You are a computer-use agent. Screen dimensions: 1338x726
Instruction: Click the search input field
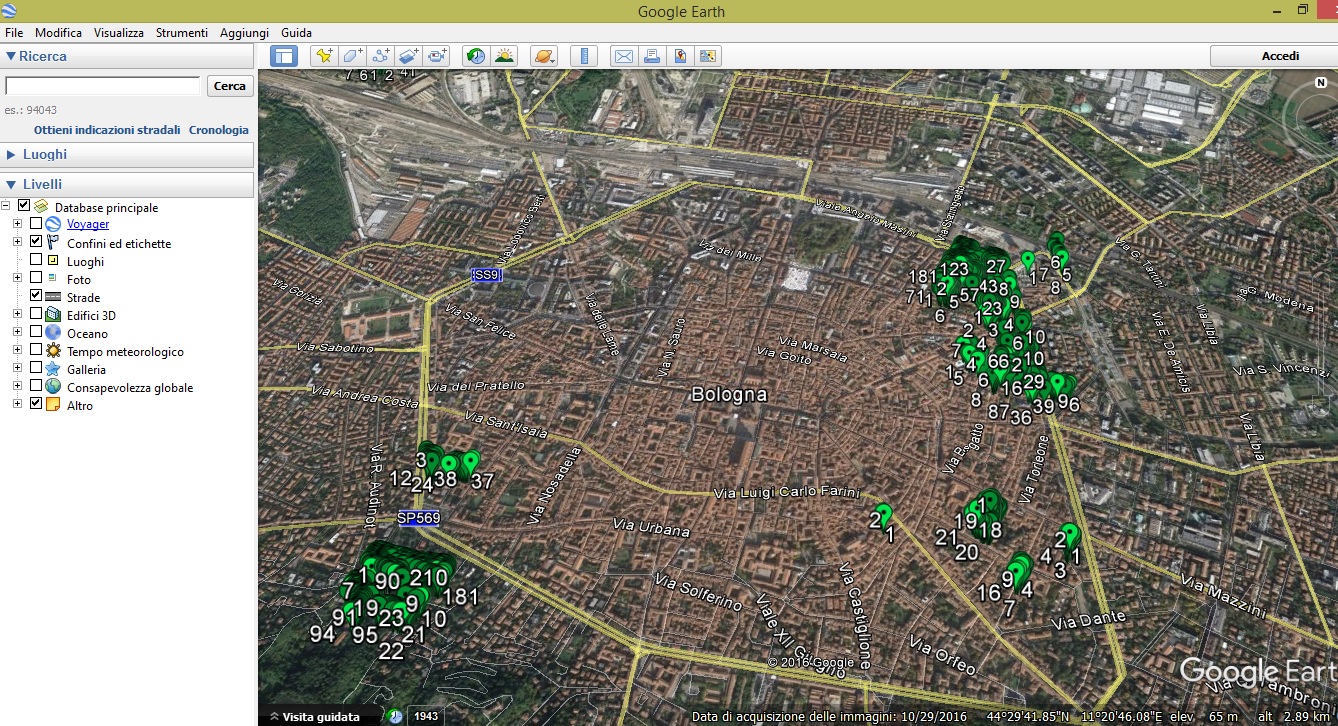103,86
